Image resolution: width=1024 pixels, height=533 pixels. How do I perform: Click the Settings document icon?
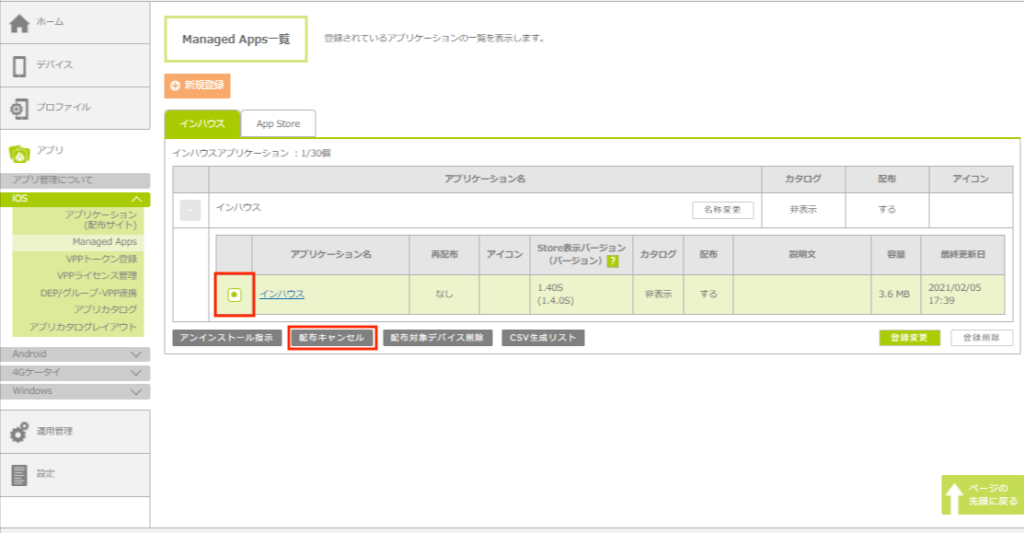pos(19,475)
